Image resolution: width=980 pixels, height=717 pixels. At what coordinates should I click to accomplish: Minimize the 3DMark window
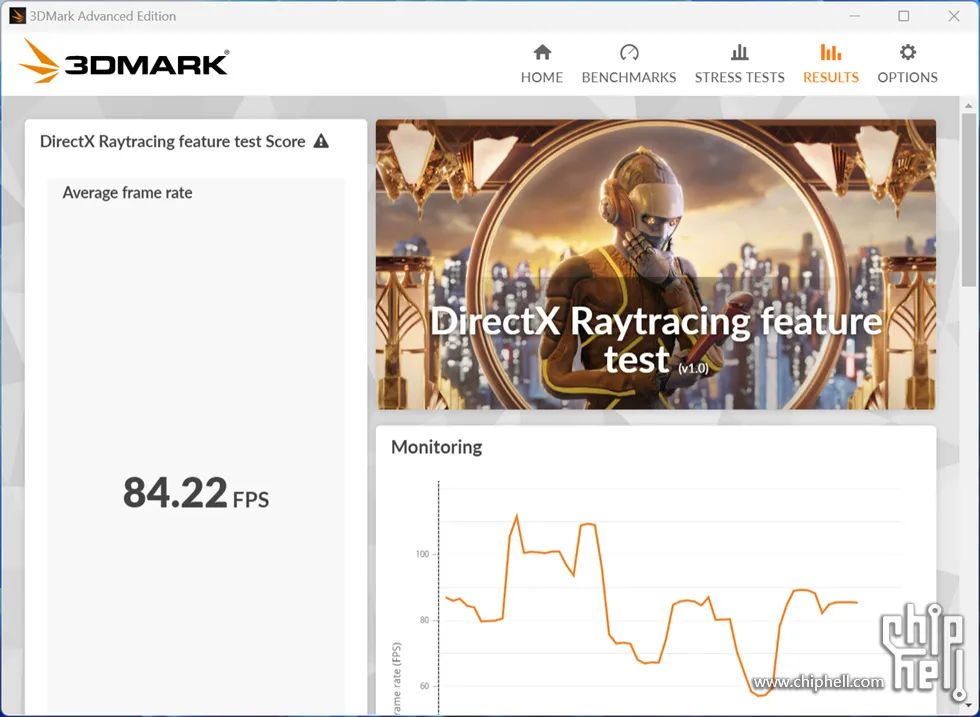pyautogui.click(x=855, y=16)
